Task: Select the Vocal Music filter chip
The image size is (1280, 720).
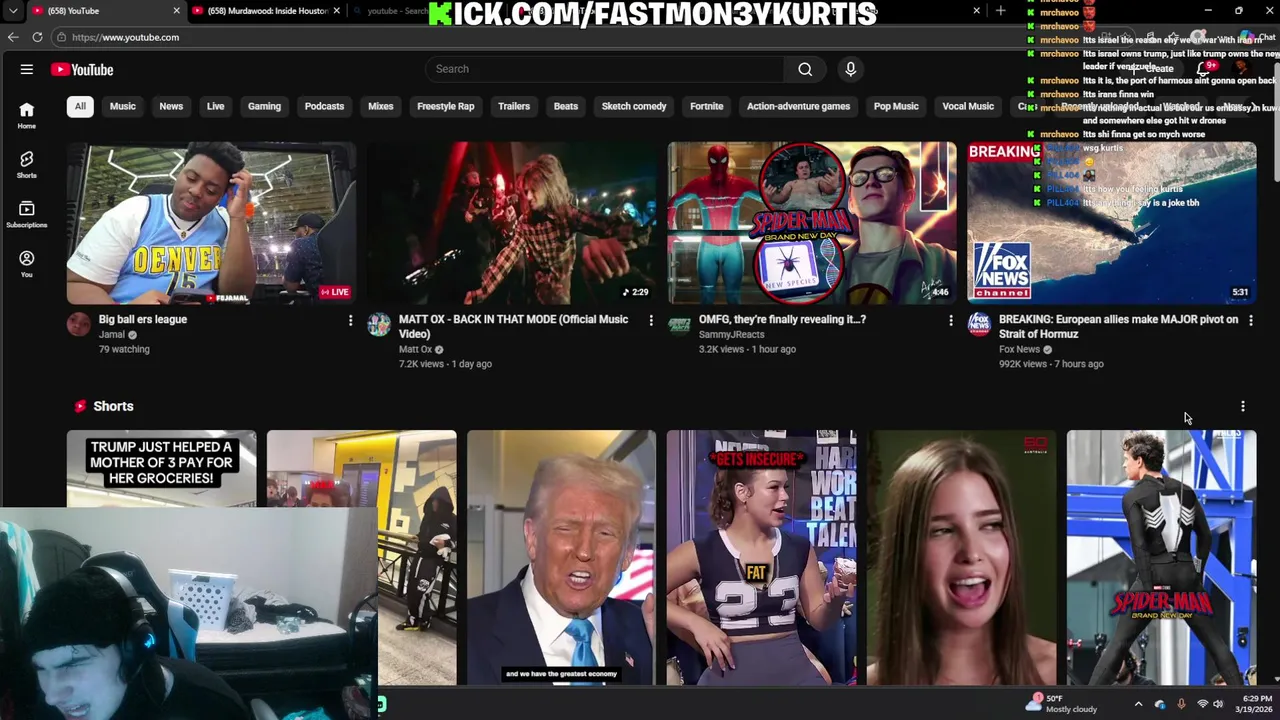Action: (968, 106)
